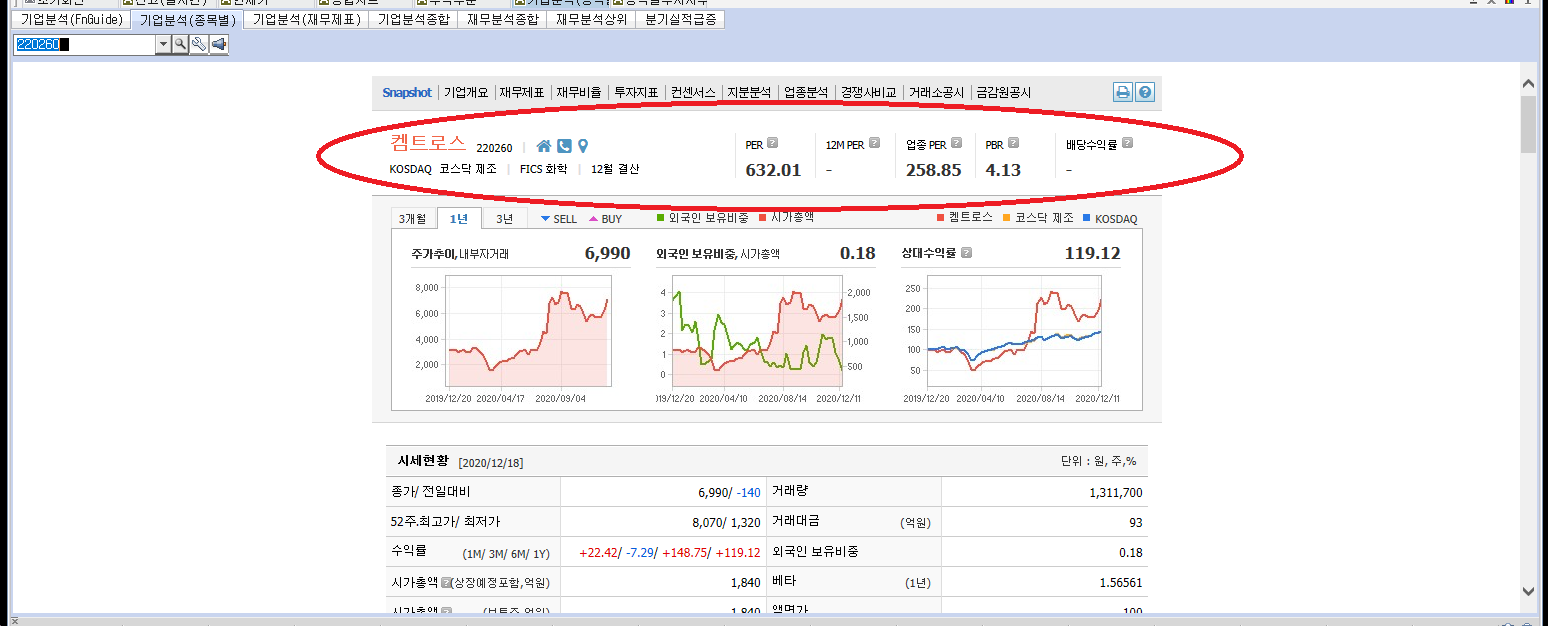
Task: Click the magnifier search icon beside stock code
Action: coord(180,44)
